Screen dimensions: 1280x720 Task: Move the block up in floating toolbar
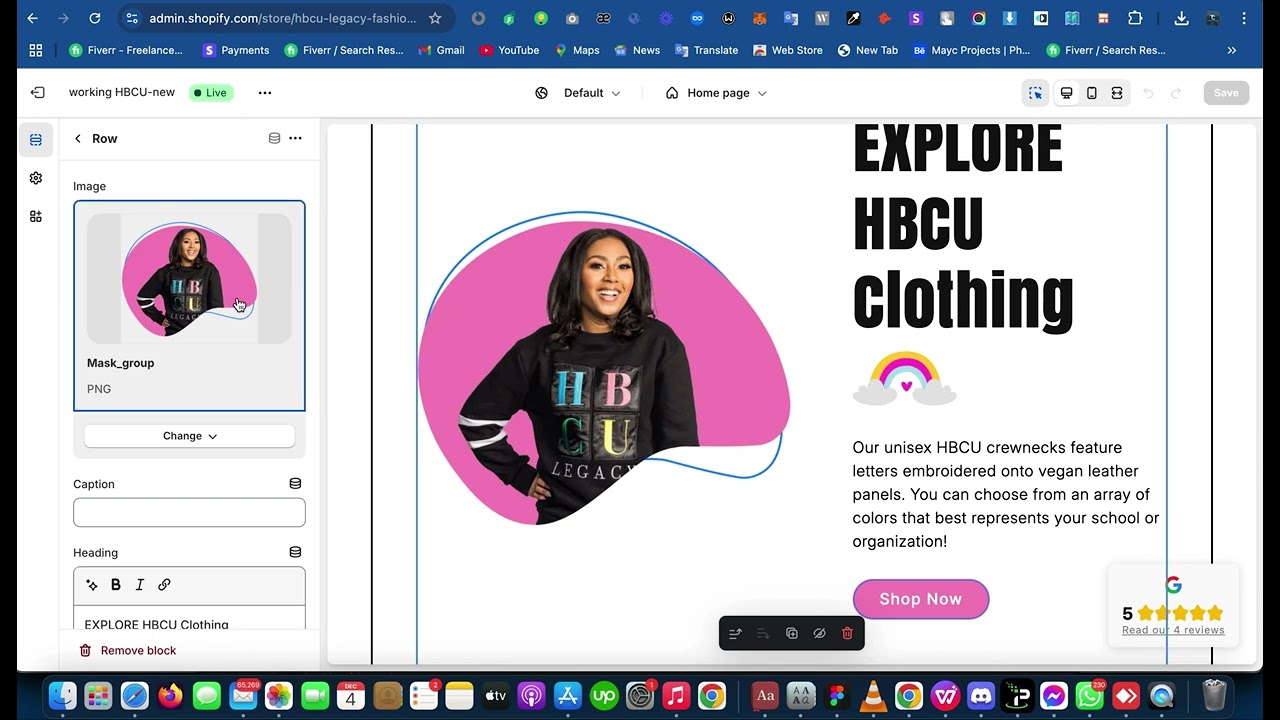[735, 633]
